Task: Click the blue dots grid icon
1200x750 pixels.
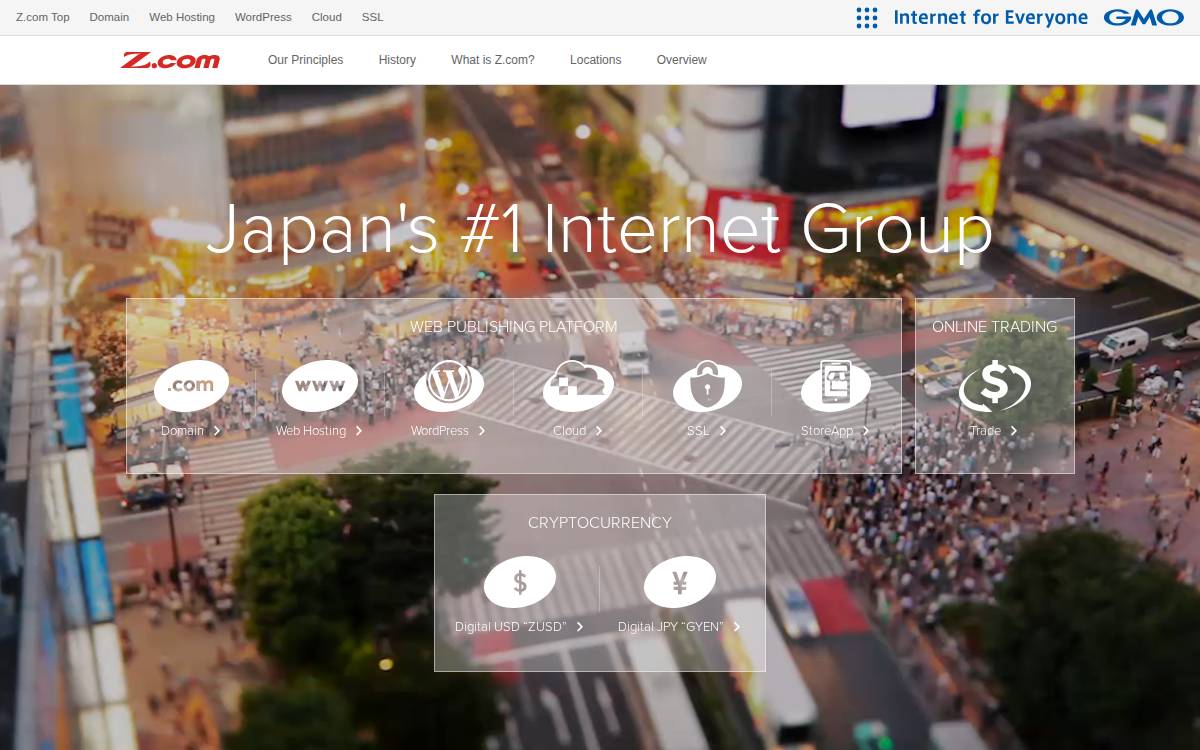Action: [867, 17]
